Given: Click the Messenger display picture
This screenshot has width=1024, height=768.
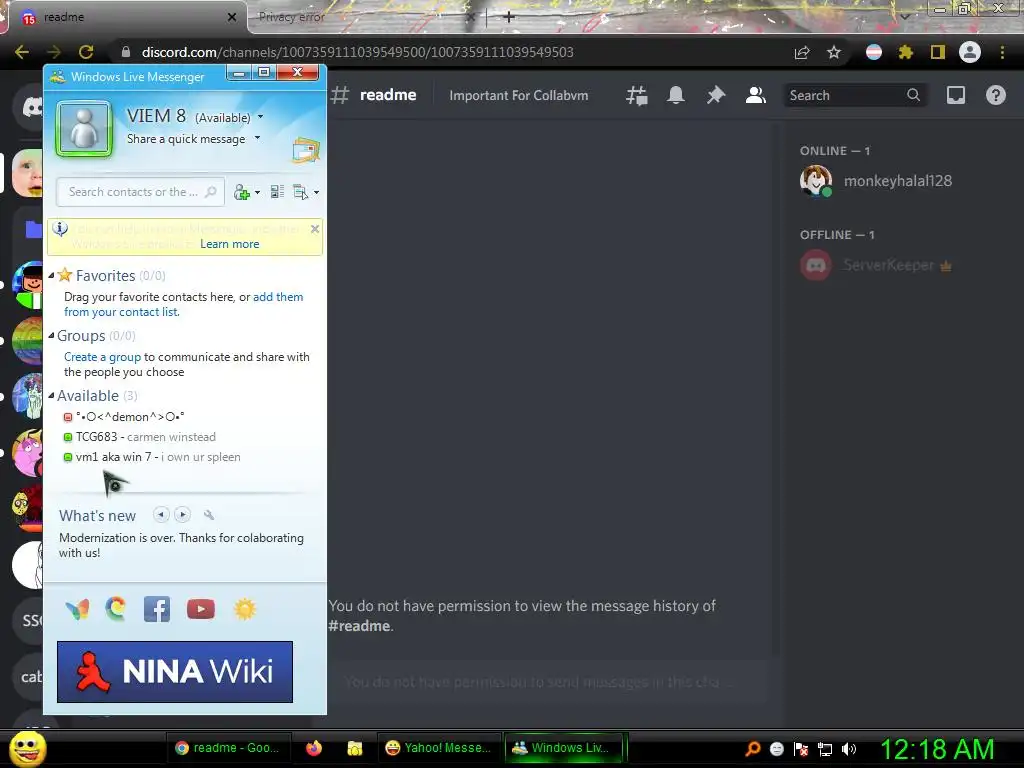Looking at the screenshot, I should 84,129.
